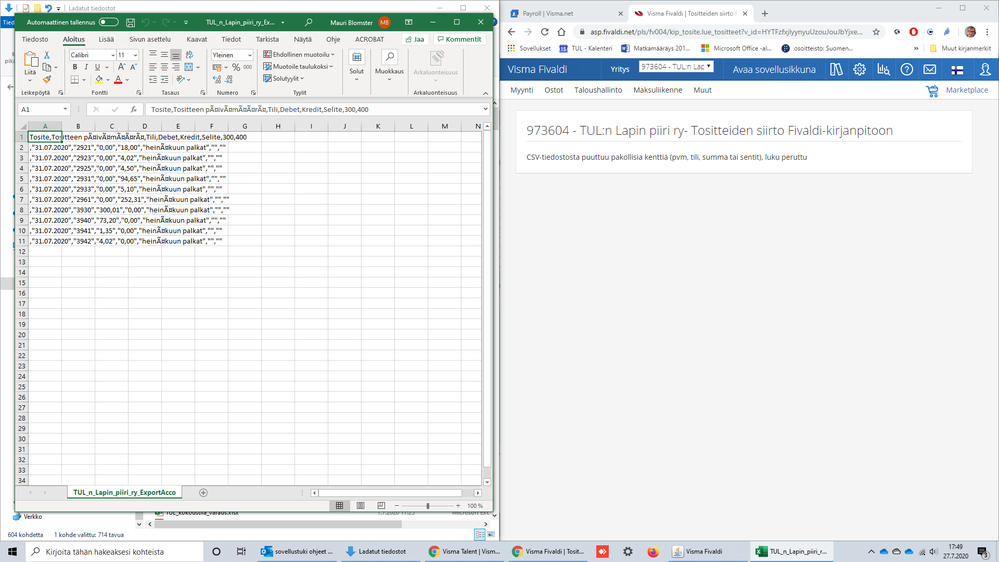Screen dimensions: 999x562
Task: Open the Tiedosto menu in Excel
Action: click(x=35, y=40)
